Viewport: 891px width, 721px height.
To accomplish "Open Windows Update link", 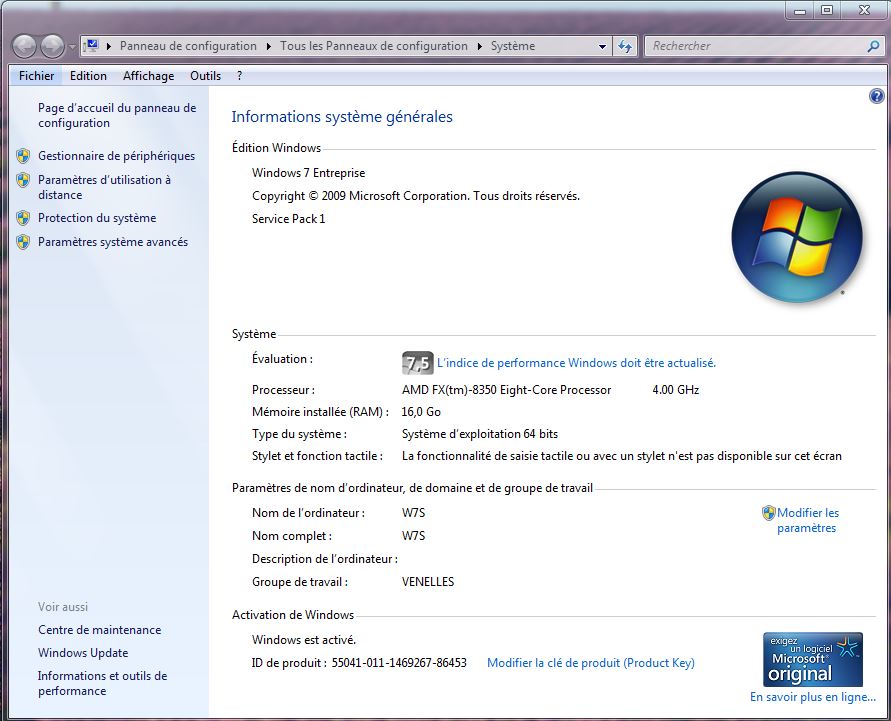I will point(83,653).
